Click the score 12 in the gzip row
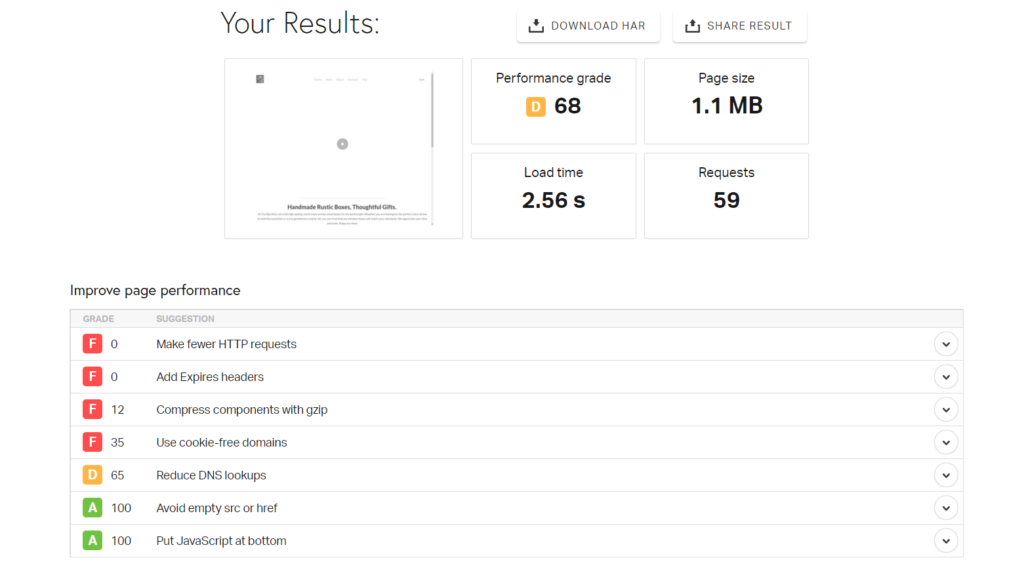Image resolution: width=1024 pixels, height=581 pixels. tap(118, 410)
